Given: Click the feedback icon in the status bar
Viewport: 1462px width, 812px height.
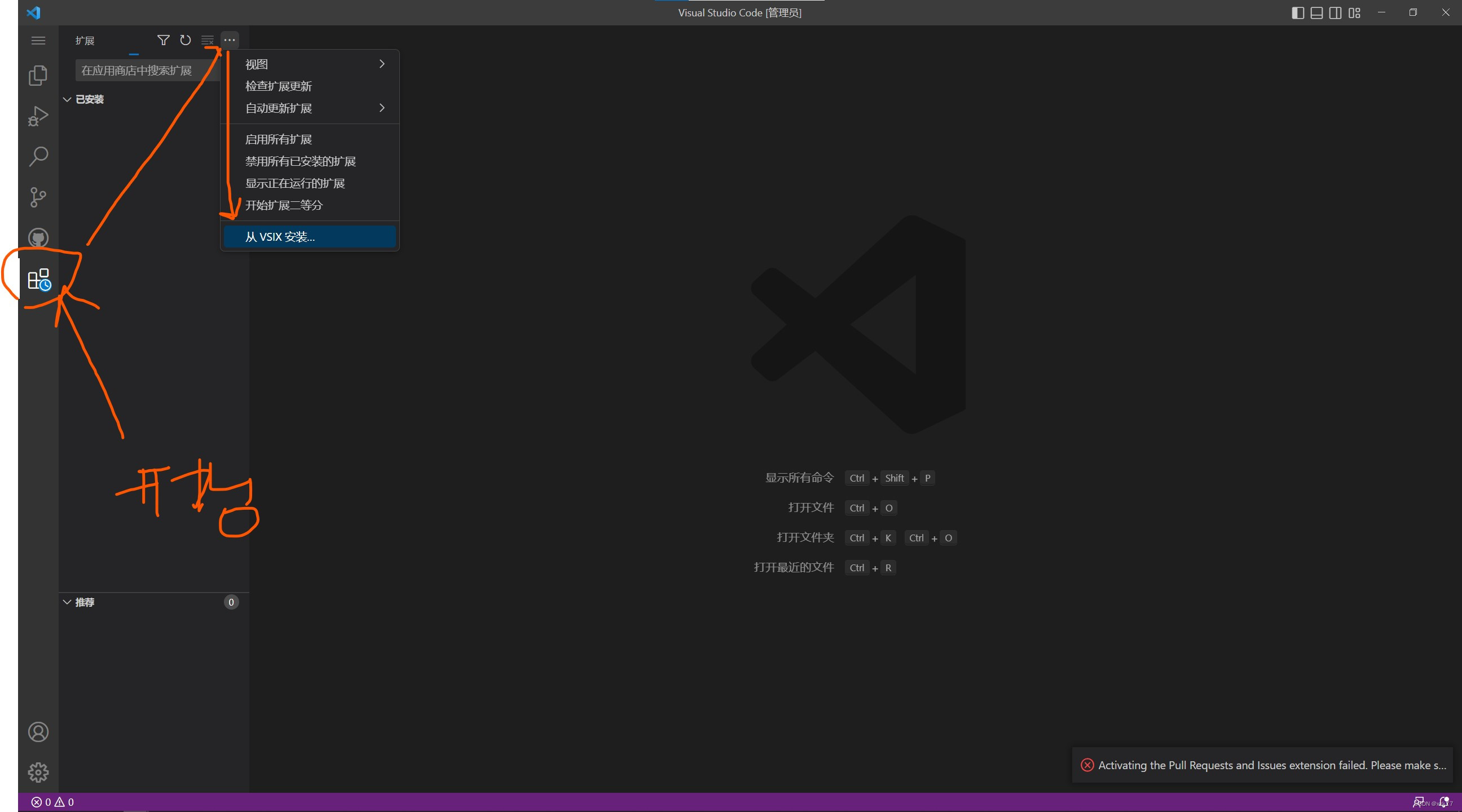Looking at the screenshot, I should coord(1418,802).
